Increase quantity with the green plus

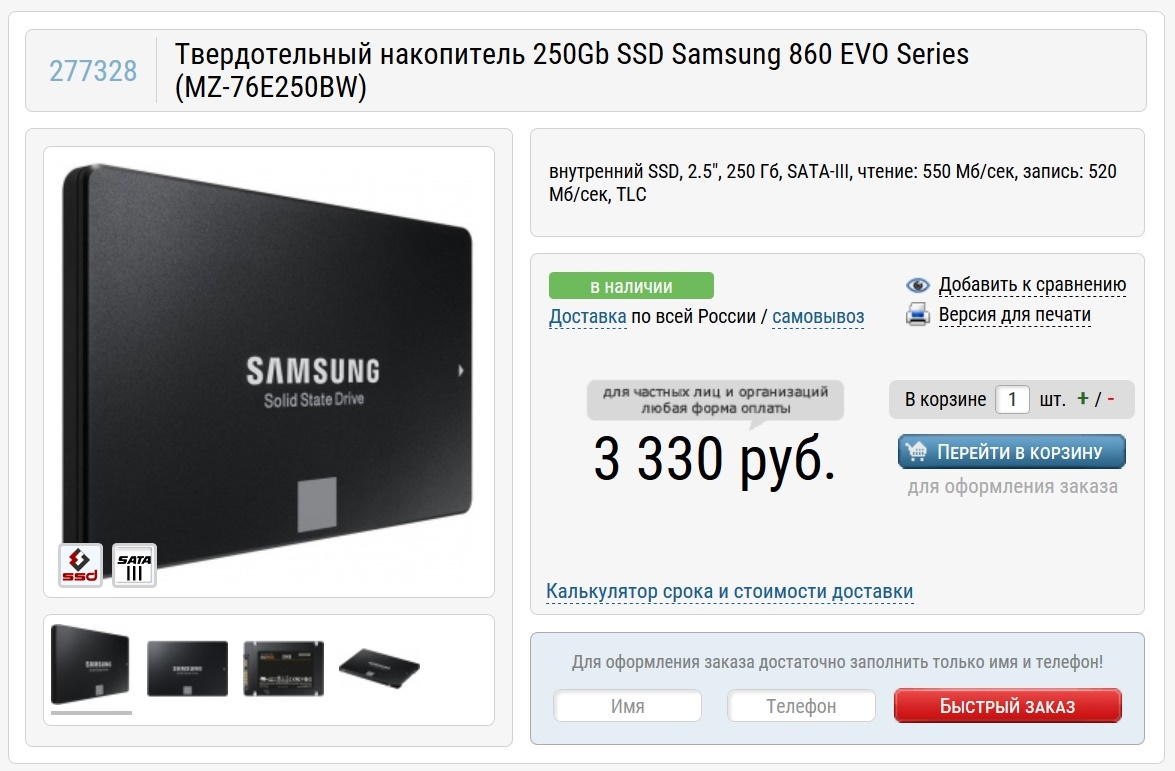(1082, 399)
